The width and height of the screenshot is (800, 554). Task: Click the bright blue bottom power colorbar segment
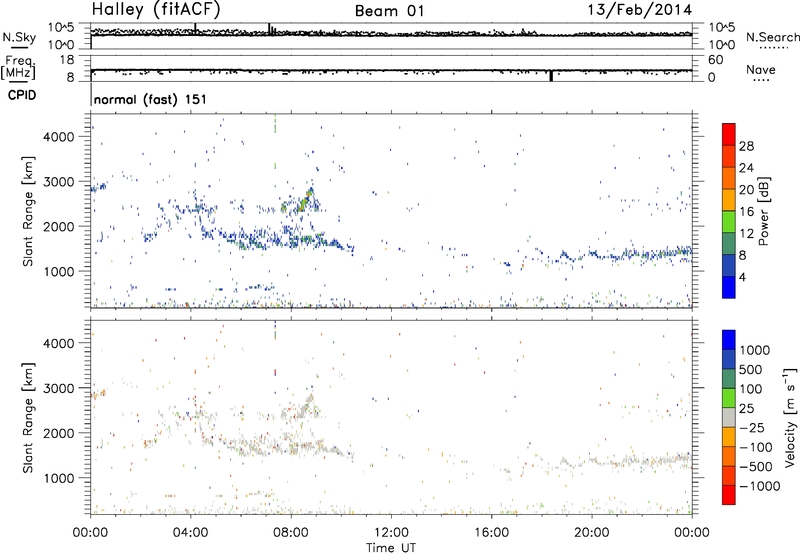coord(729,287)
